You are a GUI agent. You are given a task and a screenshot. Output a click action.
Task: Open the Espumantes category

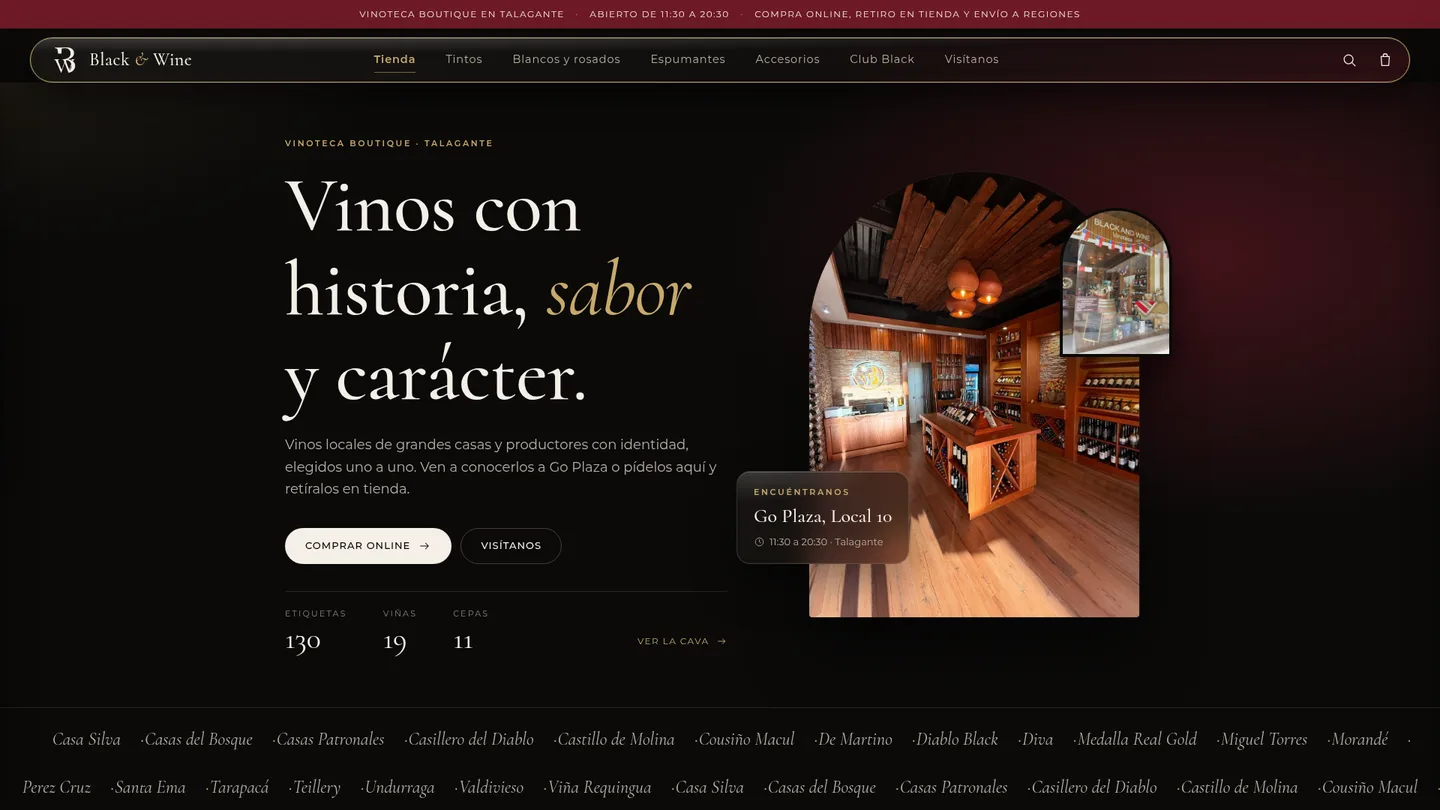(688, 59)
